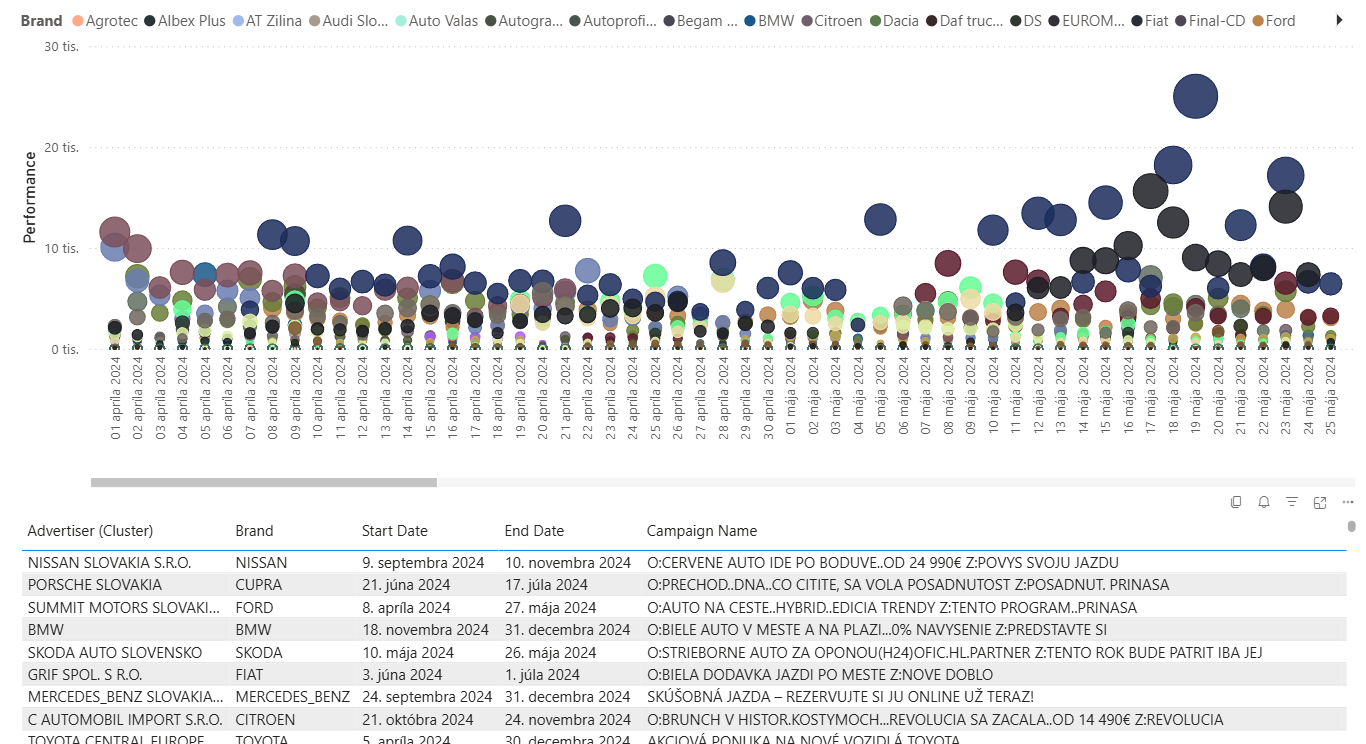
Task: Open the table's filter icon
Action: 1292,502
